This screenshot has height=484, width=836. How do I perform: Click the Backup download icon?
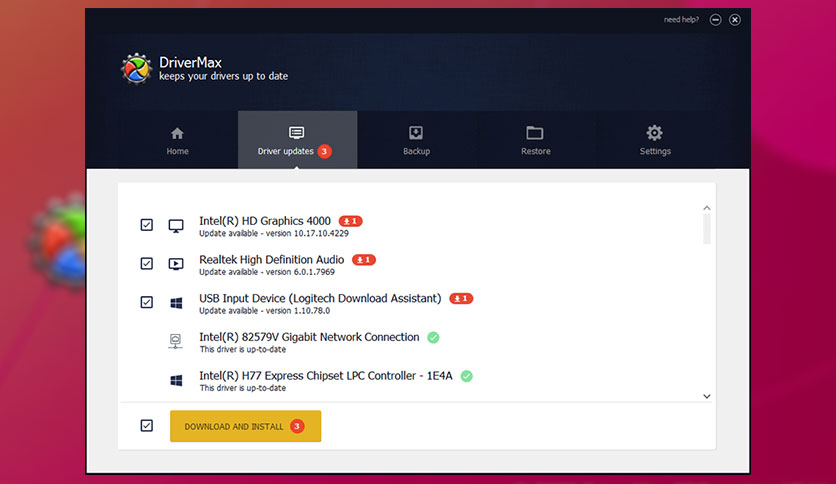click(x=416, y=133)
